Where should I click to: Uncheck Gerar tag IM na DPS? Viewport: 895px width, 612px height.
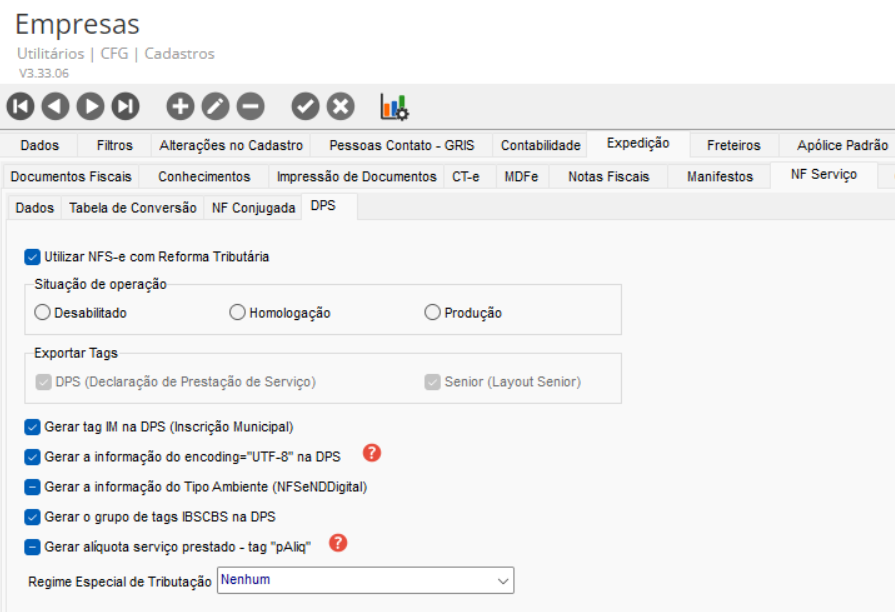click(x=33, y=427)
